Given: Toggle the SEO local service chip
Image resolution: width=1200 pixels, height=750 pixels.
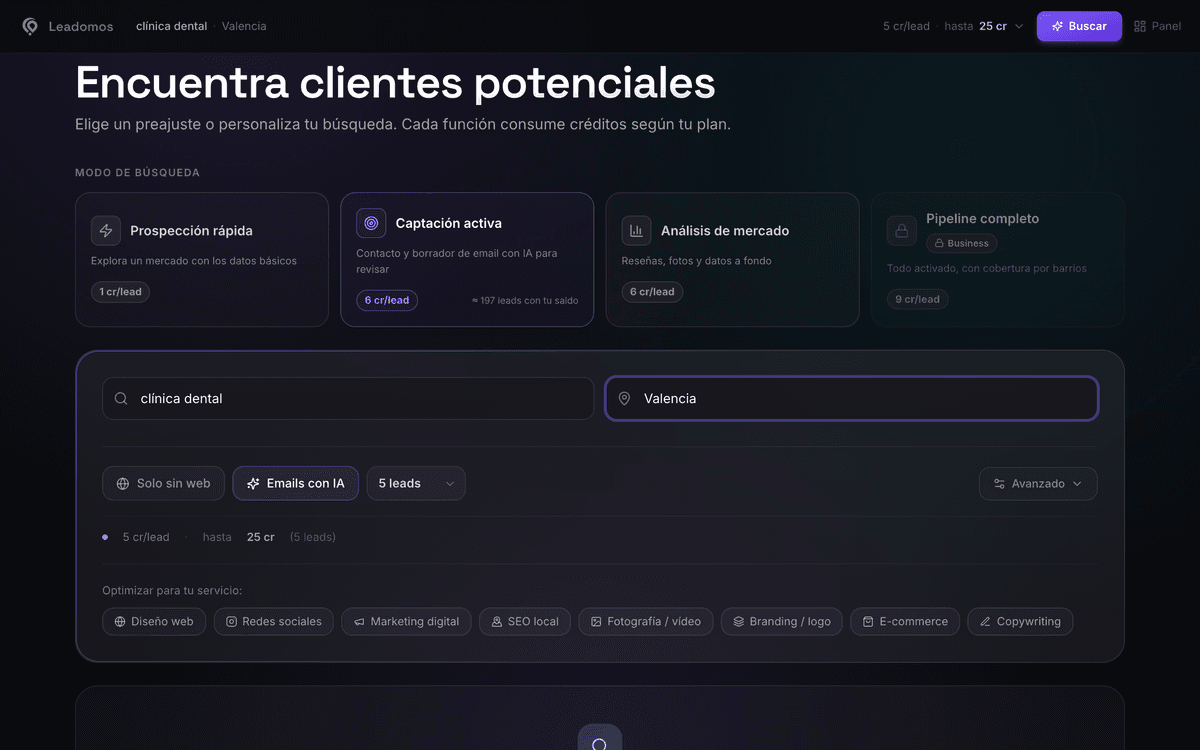Looking at the screenshot, I should click(525, 621).
